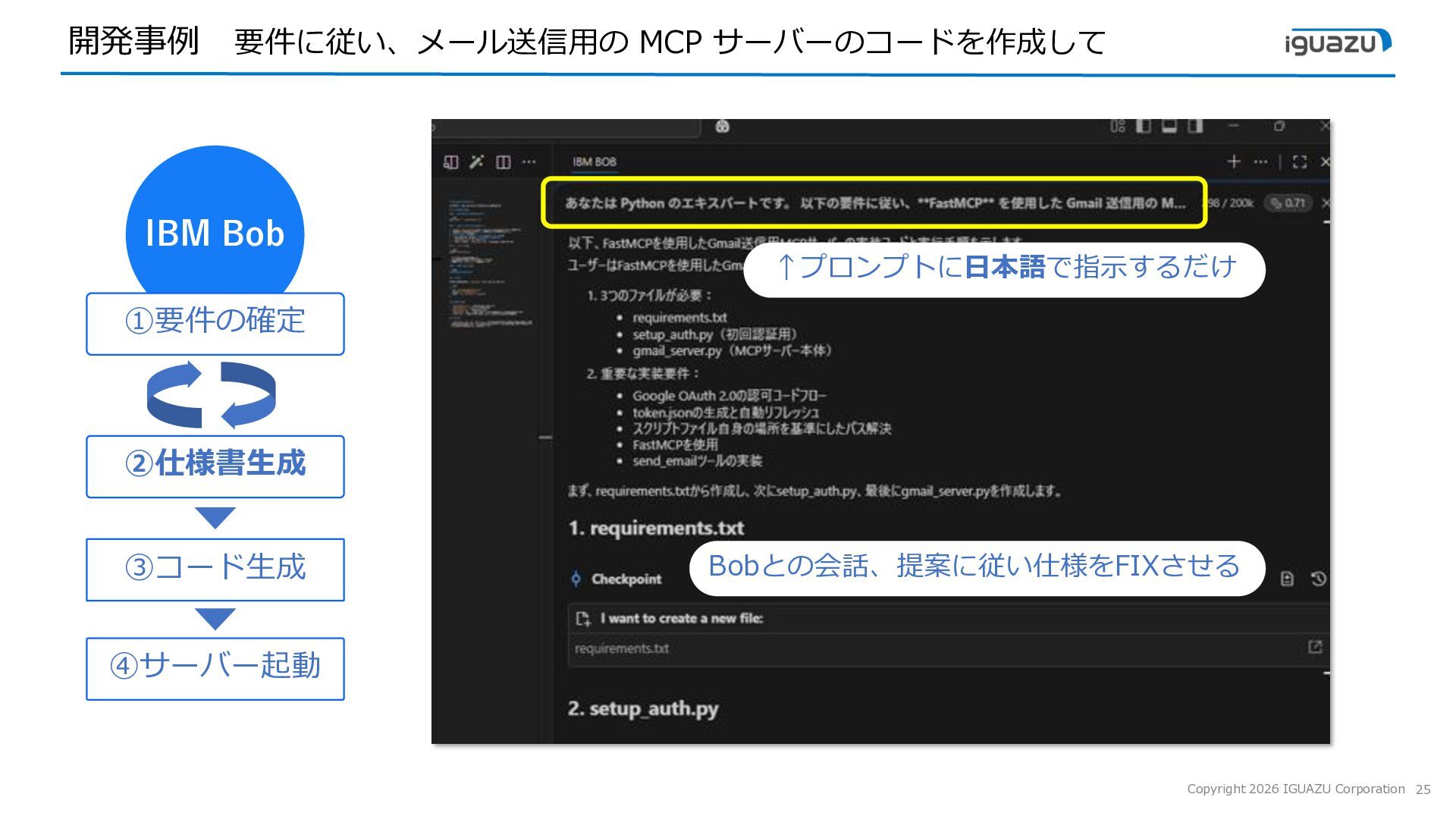Screen dimensions: 1456x819
Task: Open requirements.txt with the external link icon
Action: [x=1314, y=647]
